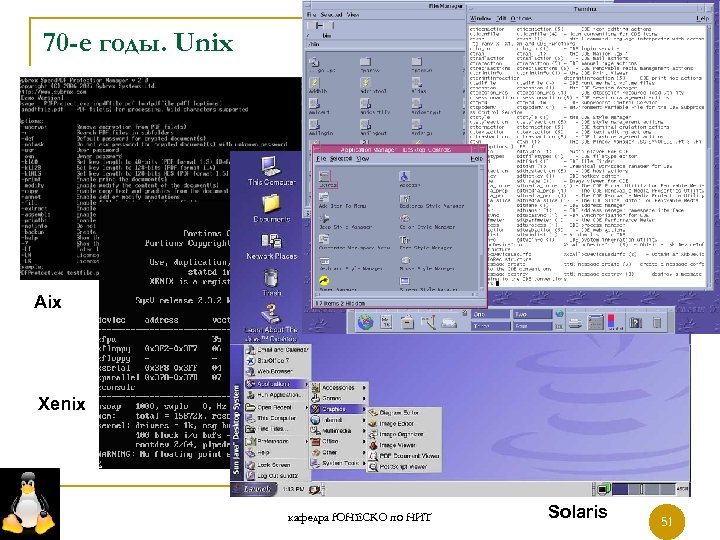Click the file drawer icon on CDE panel
Screen dimensions: 720x540
[407, 322]
